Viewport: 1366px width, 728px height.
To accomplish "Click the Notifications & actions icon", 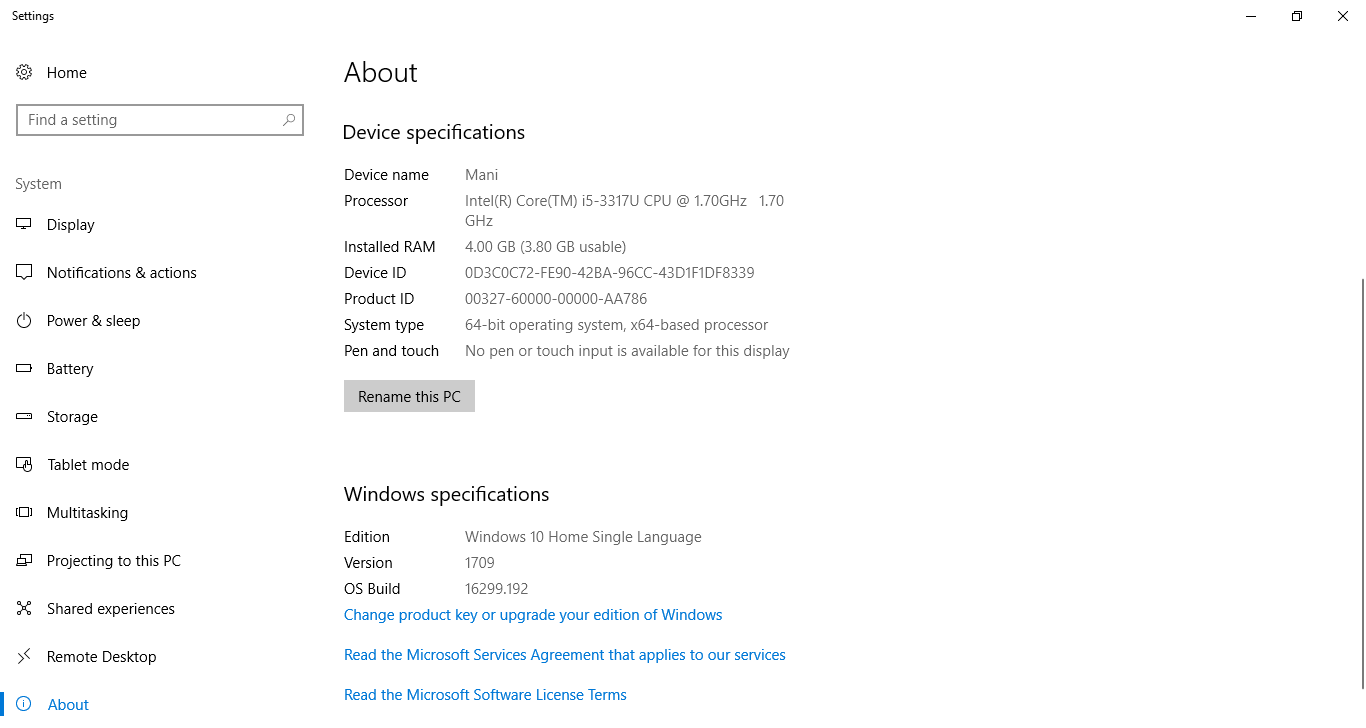I will (x=24, y=273).
